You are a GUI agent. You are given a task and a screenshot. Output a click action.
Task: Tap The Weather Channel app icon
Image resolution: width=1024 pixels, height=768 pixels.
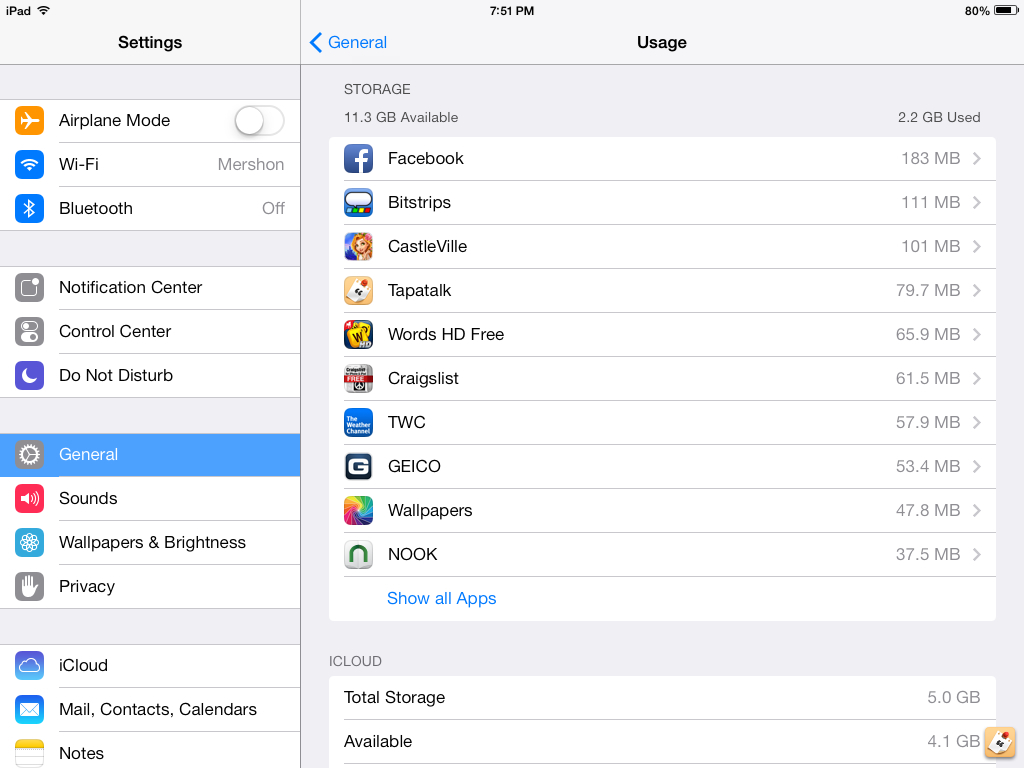[359, 423]
